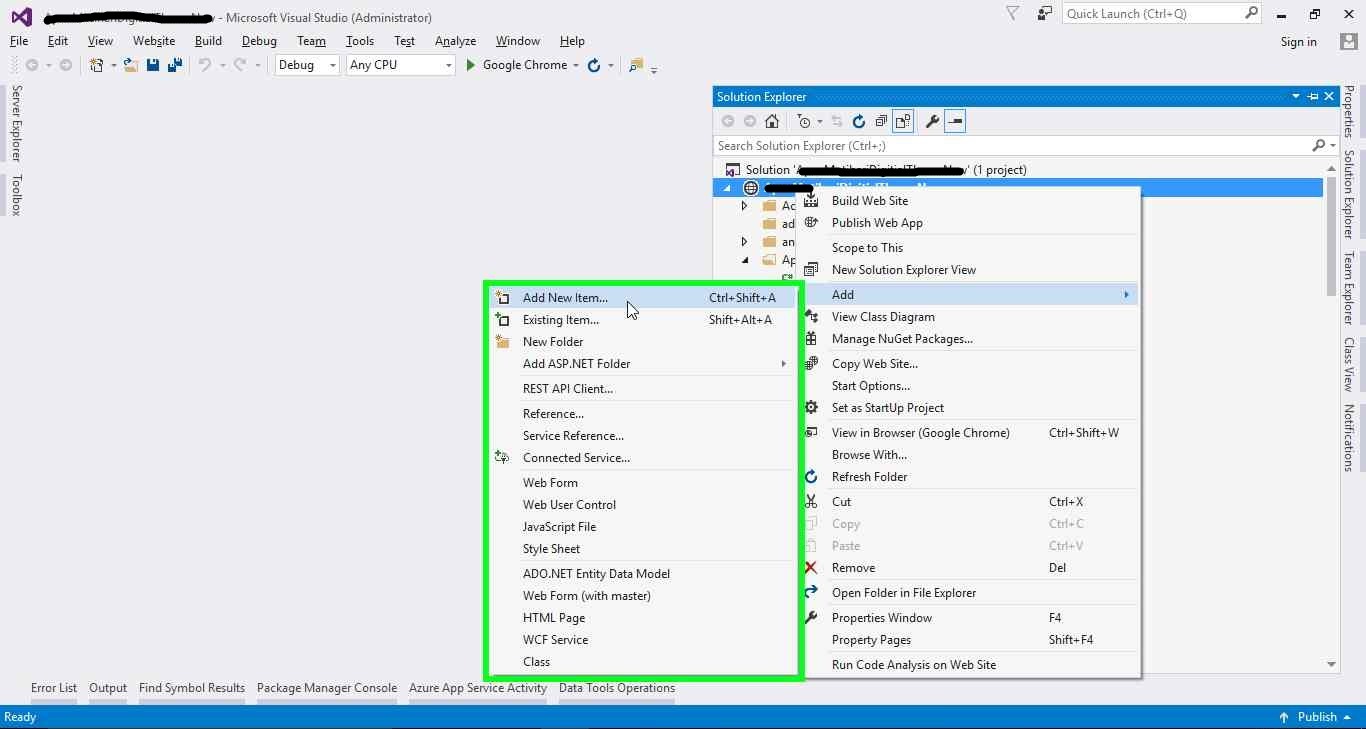
Task: Collapse the website project node arrow
Action: [727, 188]
